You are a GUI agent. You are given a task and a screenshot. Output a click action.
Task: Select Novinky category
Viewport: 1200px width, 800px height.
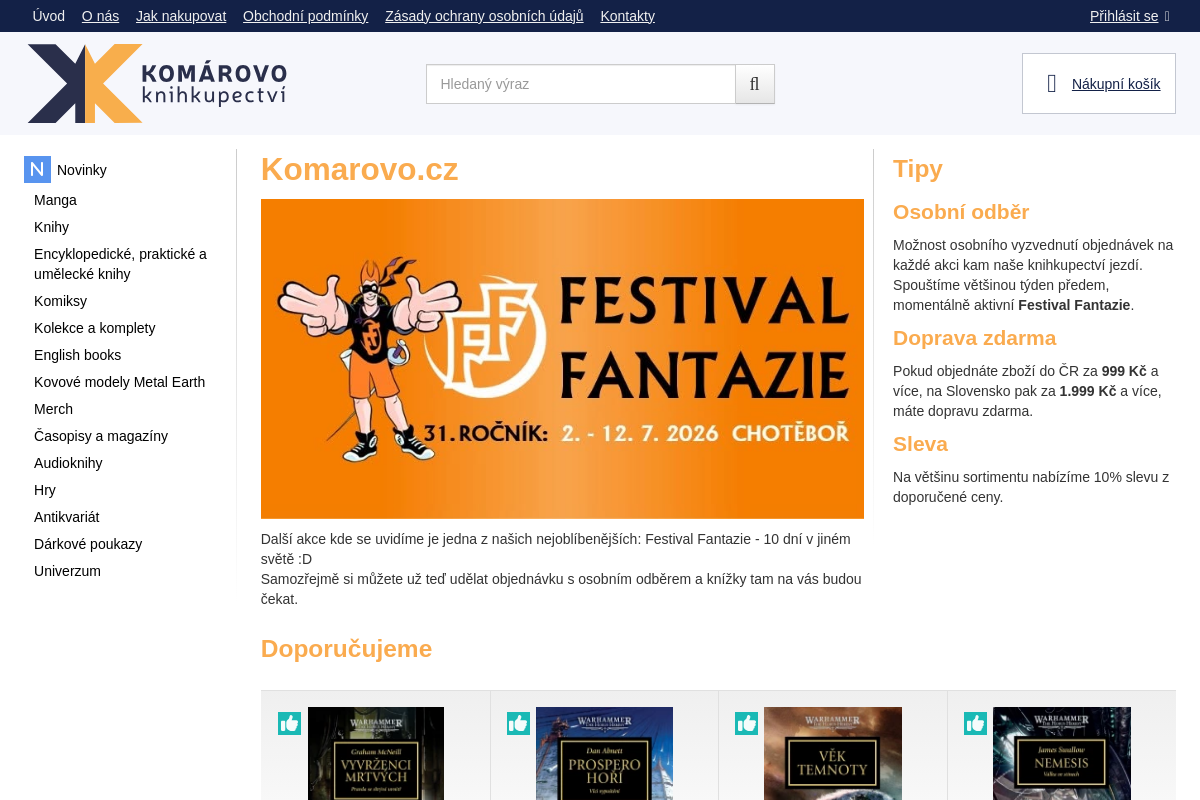(82, 170)
